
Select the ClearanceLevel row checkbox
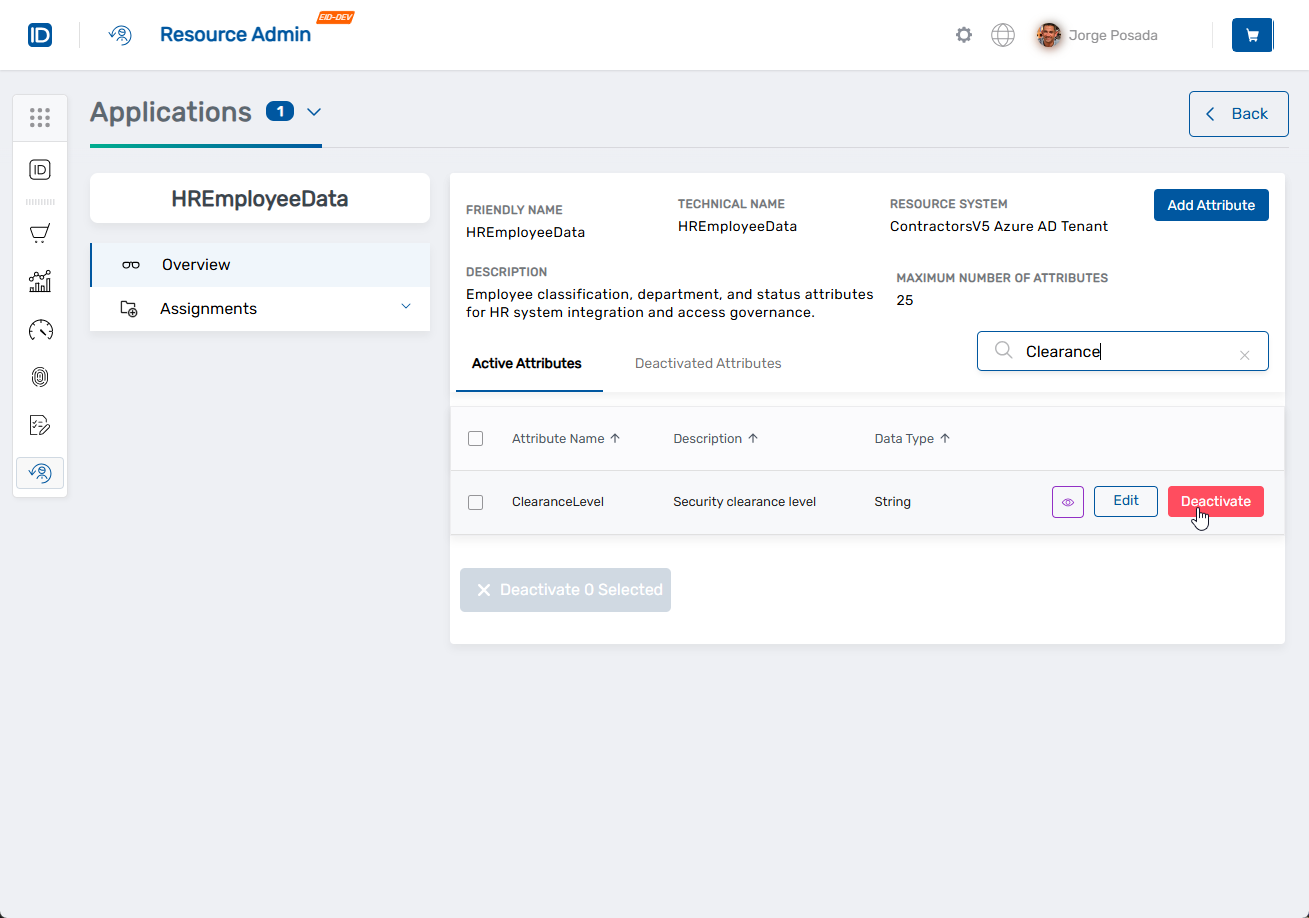click(x=476, y=502)
